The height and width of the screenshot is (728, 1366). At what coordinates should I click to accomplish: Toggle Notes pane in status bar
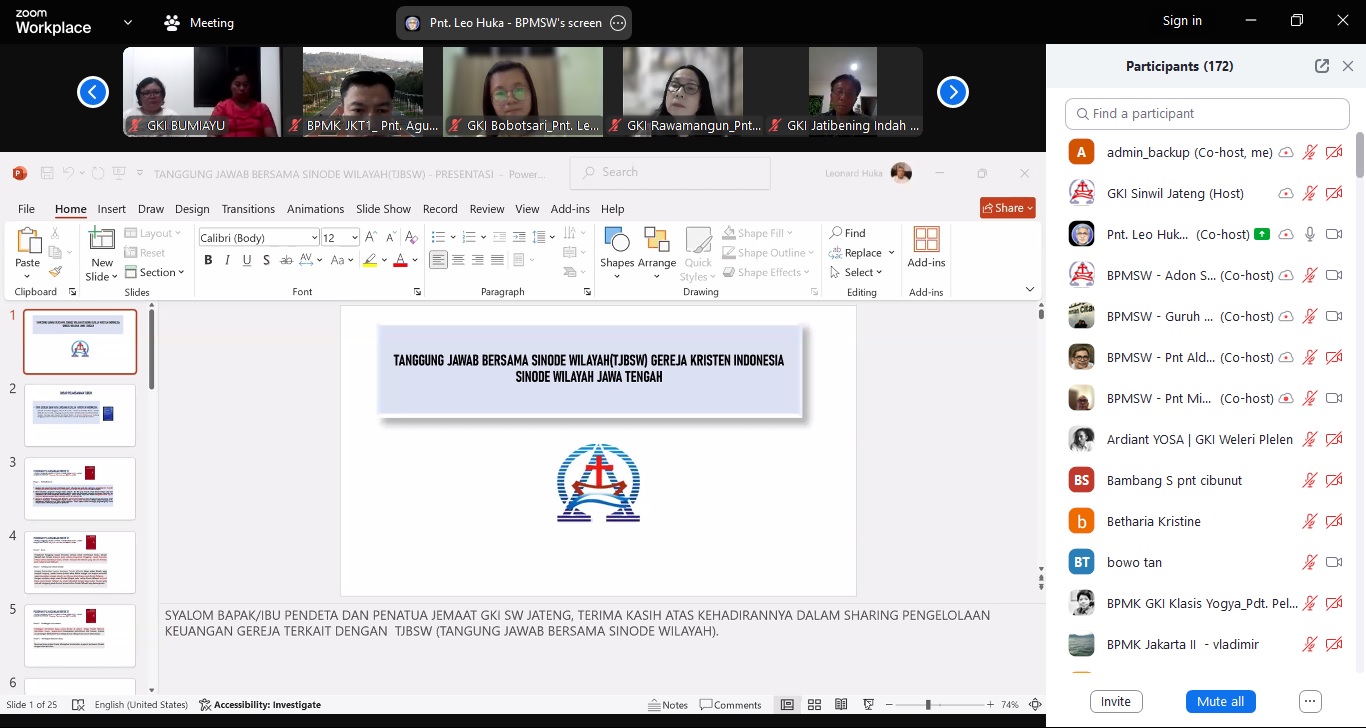coord(668,705)
